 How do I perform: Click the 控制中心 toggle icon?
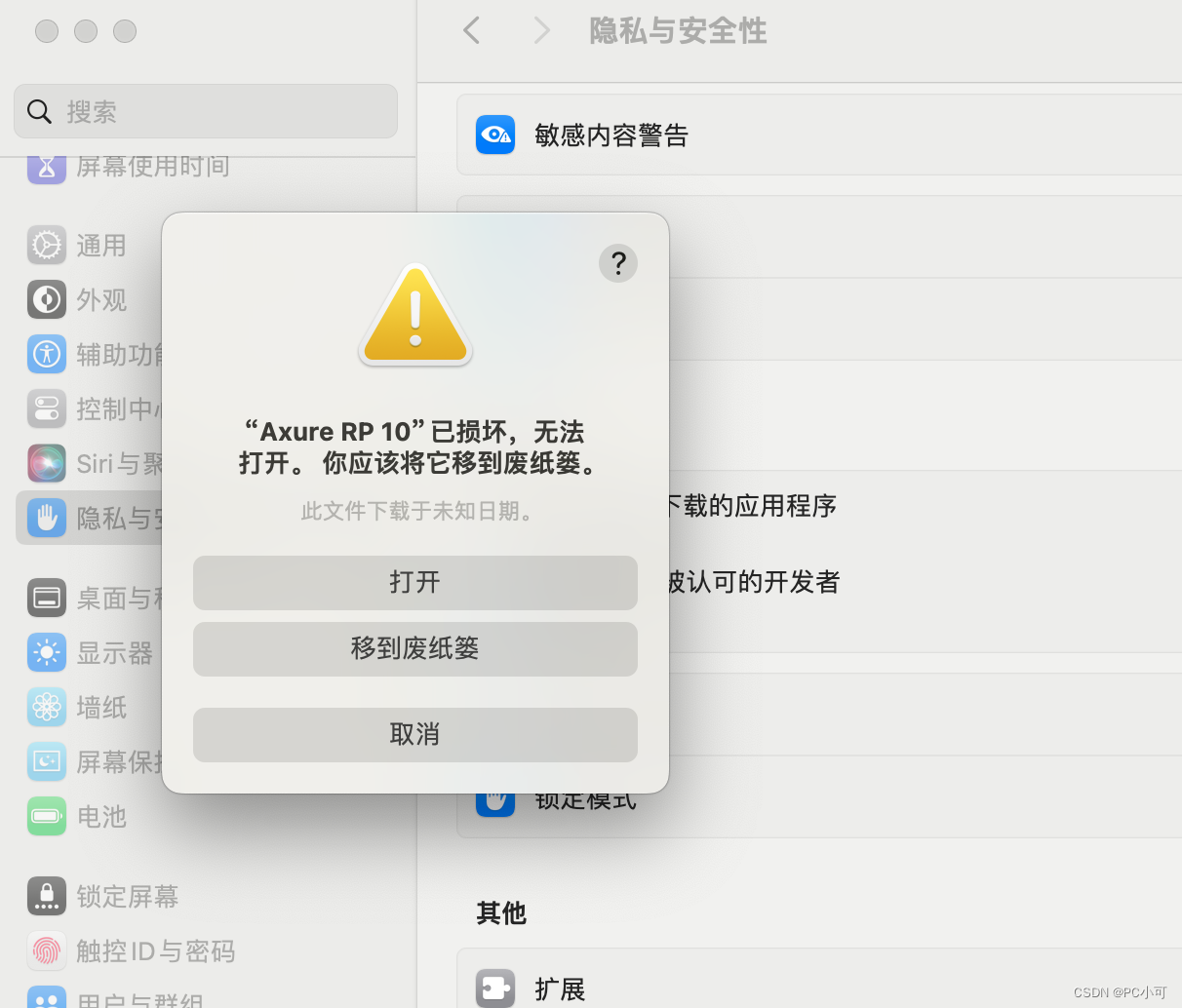click(47, 408)
